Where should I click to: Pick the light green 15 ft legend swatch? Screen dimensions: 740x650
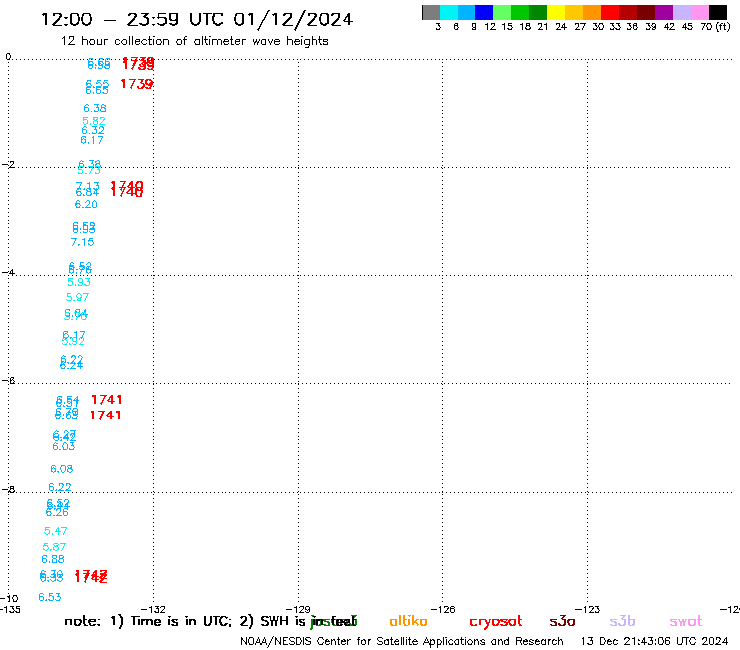point(503,12)
